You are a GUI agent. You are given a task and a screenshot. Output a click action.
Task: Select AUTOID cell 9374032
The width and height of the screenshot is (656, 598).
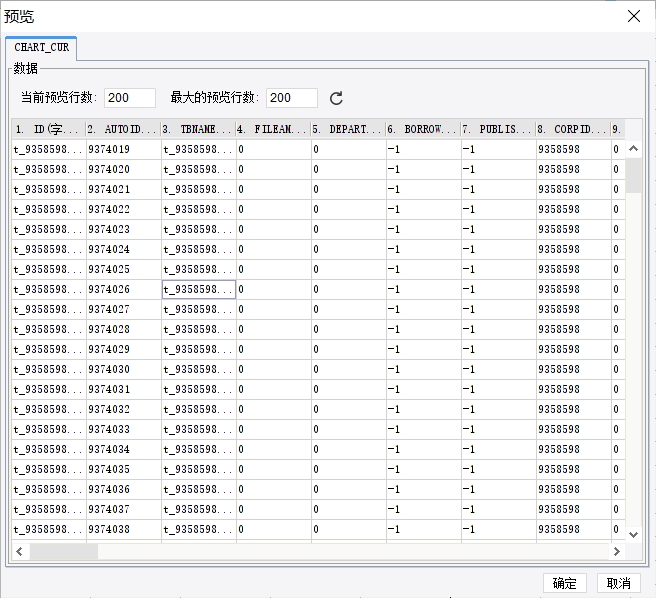pyautogui.click(x=124, y=409)
